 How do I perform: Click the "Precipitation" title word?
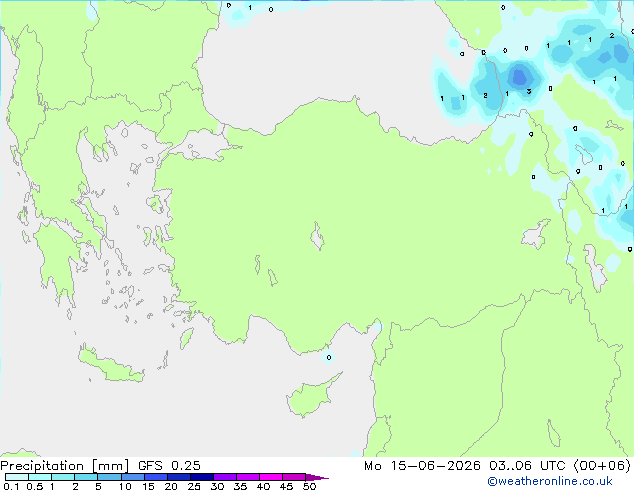(42, 466)
